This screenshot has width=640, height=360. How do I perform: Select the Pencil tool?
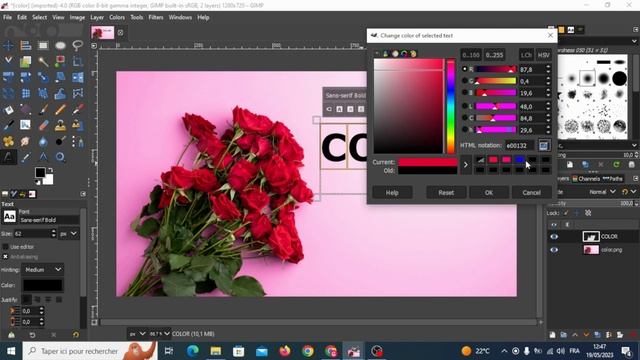[60, 109]
